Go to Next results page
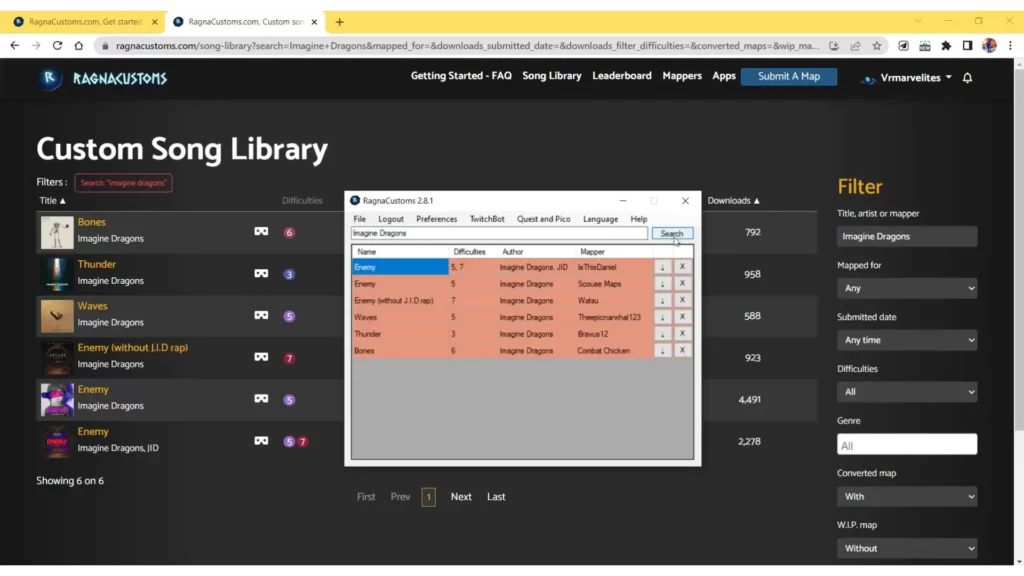 (461, 497)
